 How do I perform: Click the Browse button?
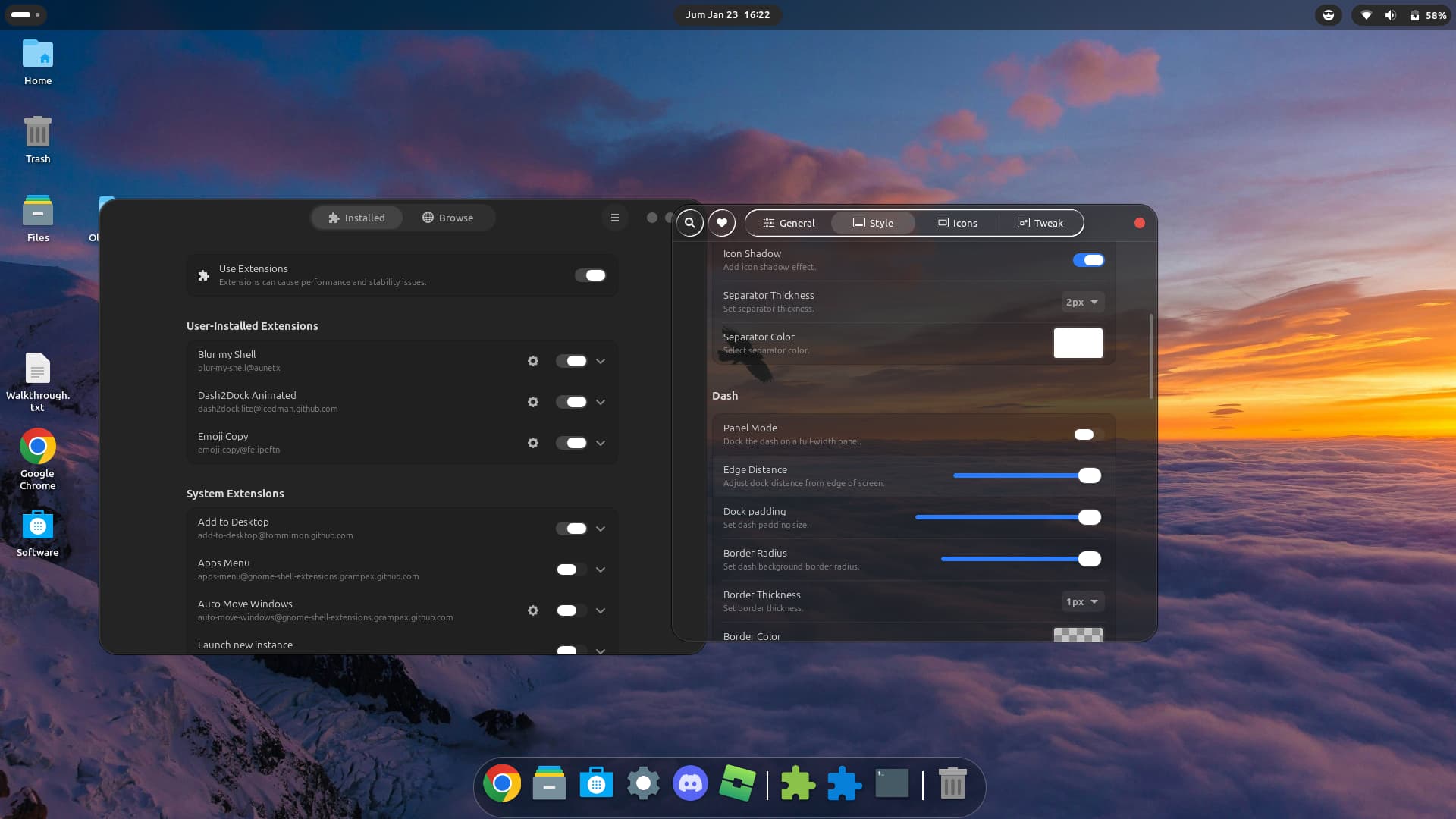448,218
